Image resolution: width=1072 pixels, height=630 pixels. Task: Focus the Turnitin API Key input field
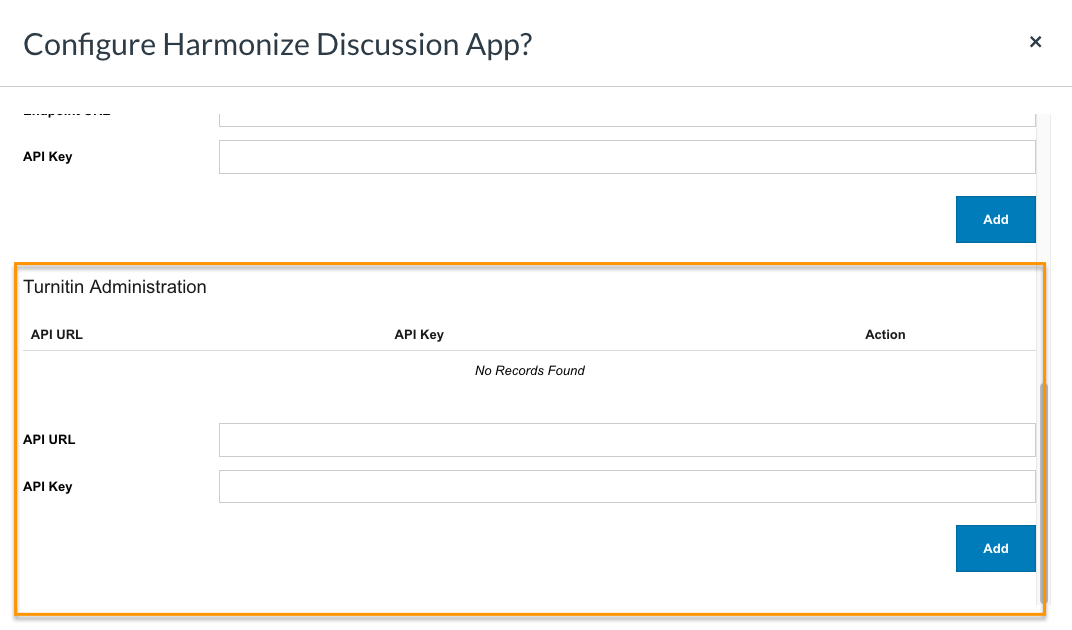click(627, 487)
